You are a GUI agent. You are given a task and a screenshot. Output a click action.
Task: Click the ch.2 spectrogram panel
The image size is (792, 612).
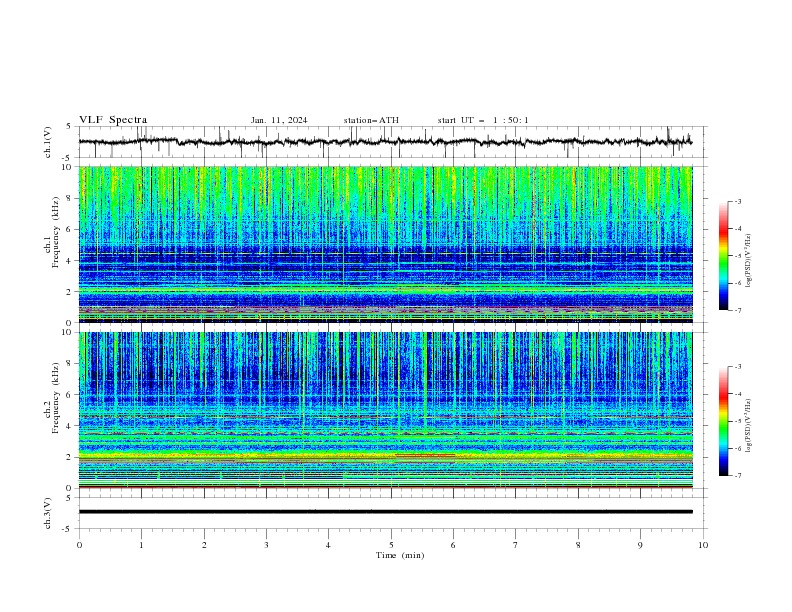386,410
